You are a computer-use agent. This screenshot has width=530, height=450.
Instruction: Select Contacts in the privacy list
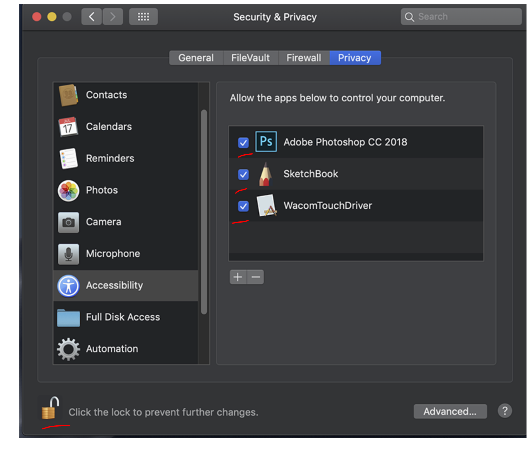tap(126, 95)
